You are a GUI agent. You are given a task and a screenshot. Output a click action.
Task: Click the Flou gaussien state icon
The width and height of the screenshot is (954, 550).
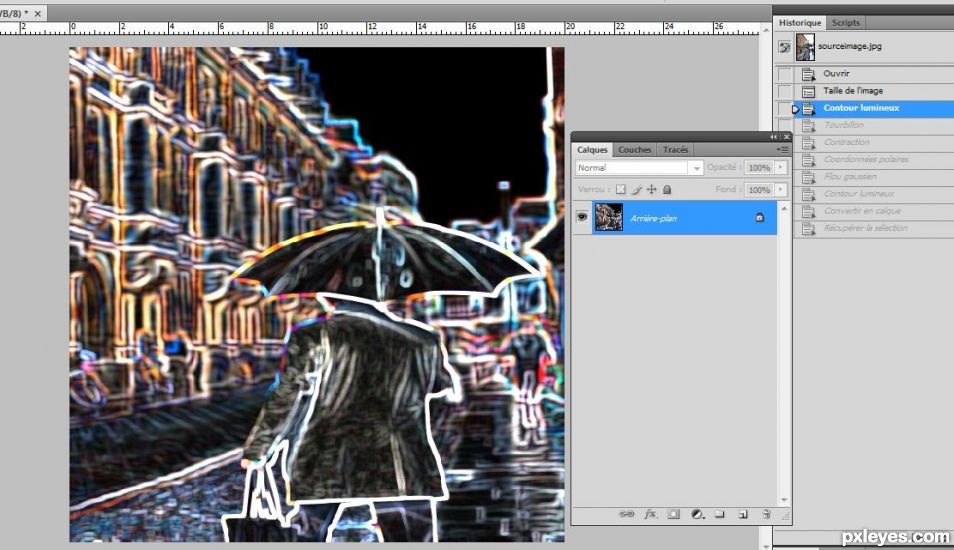click(x=808, y=178)
